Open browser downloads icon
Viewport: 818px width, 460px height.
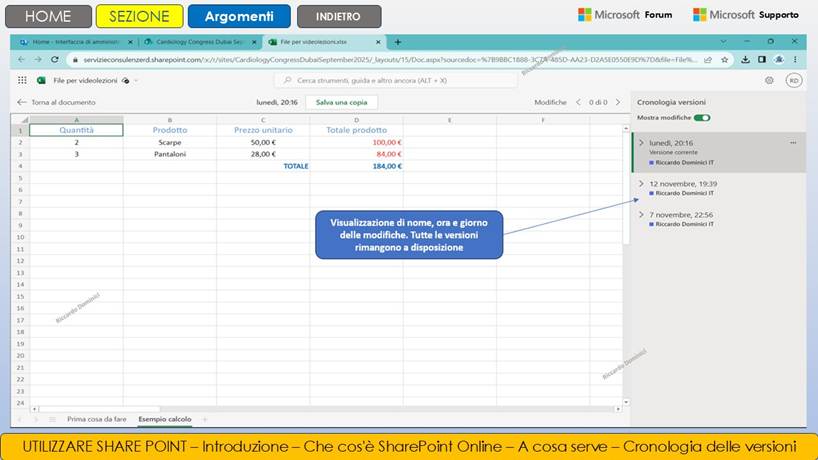[x=745, y=60]
